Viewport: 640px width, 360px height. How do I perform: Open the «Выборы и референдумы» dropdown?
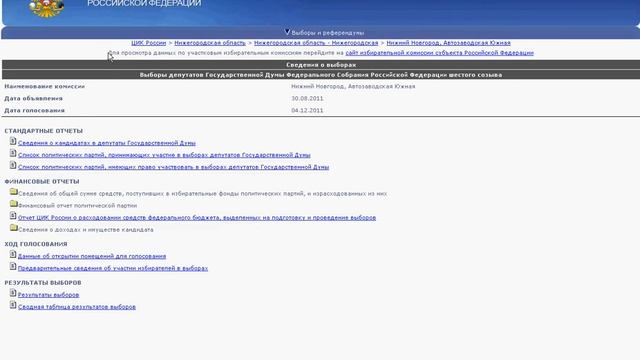tap(324, 33)
